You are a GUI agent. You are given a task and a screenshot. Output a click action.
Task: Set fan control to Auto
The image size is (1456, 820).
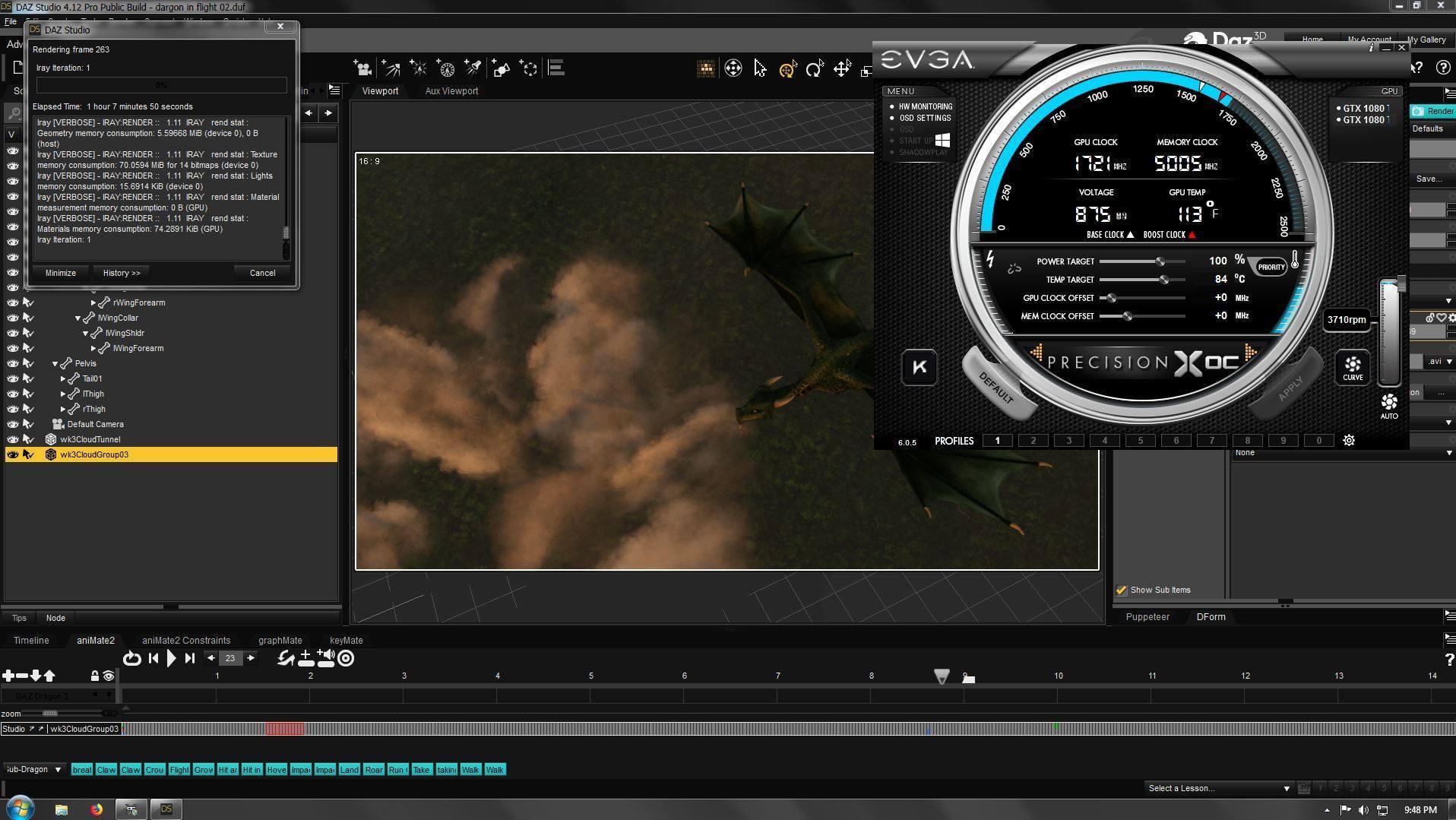[x=1388, y=405]
